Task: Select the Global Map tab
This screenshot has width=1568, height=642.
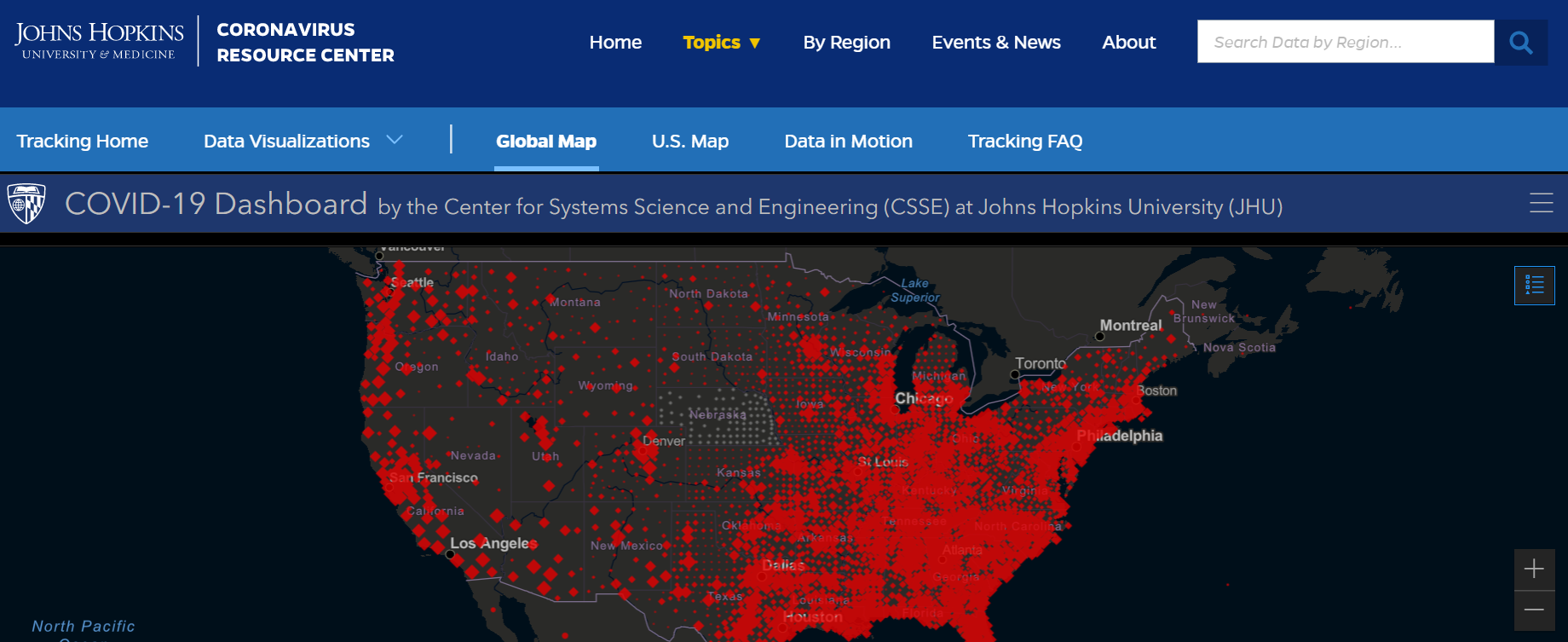Action: point(546,142)
